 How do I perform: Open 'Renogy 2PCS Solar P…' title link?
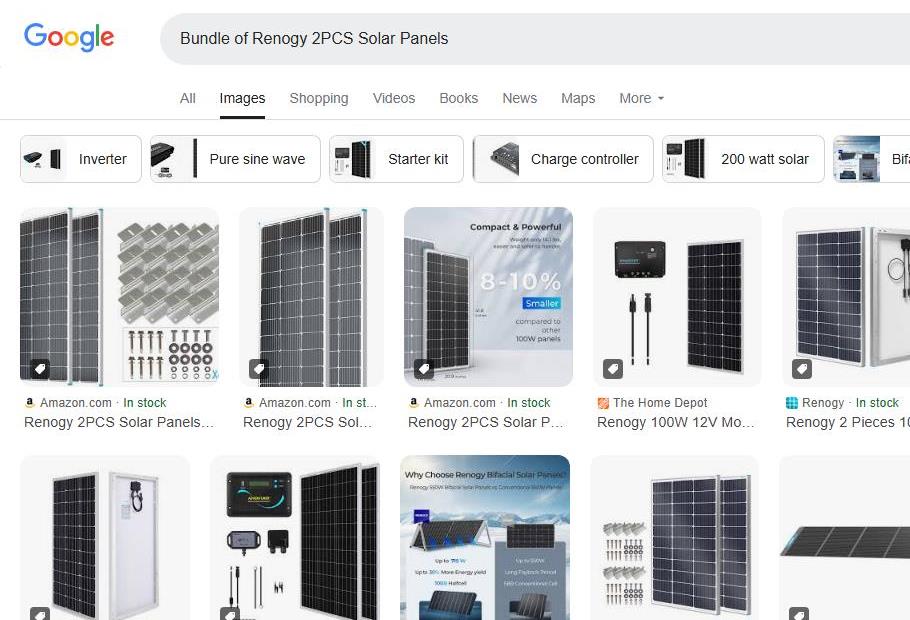coord(486,422)
